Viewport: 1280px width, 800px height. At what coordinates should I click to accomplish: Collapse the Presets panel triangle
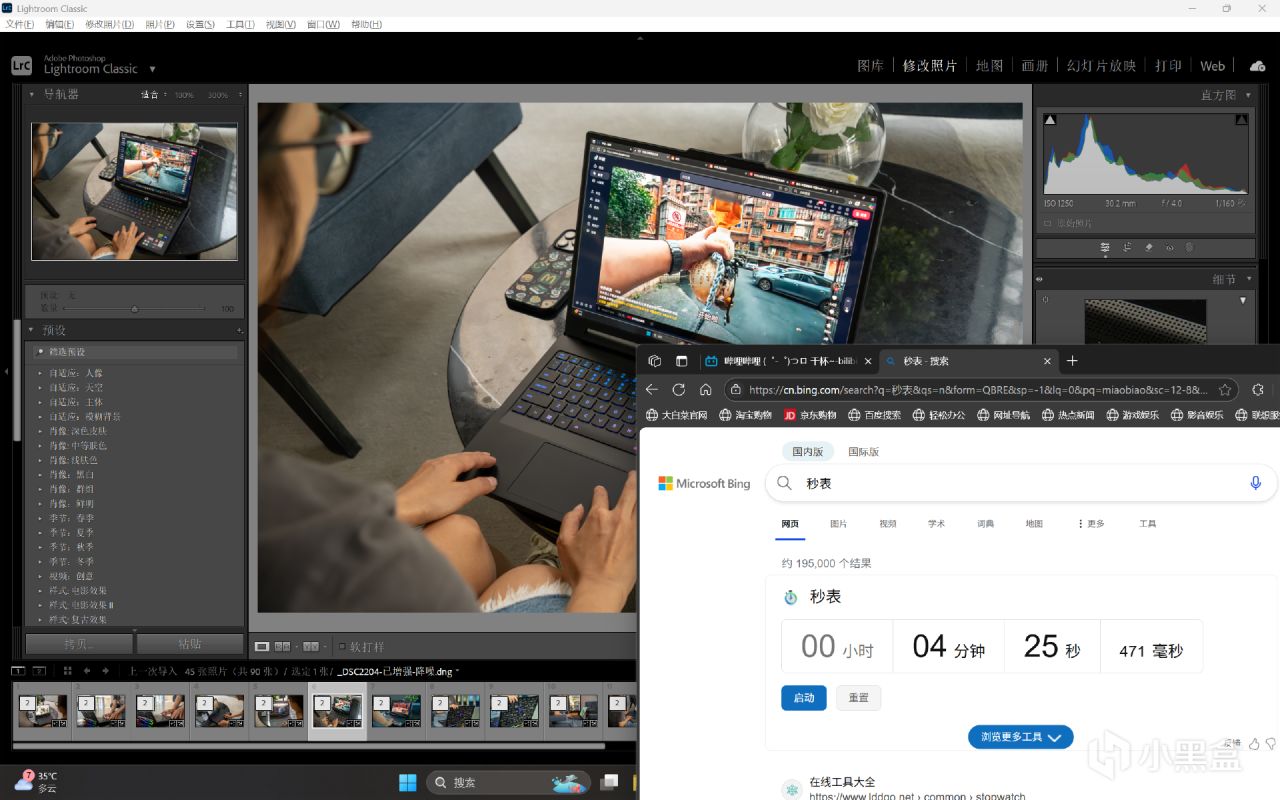31,330
